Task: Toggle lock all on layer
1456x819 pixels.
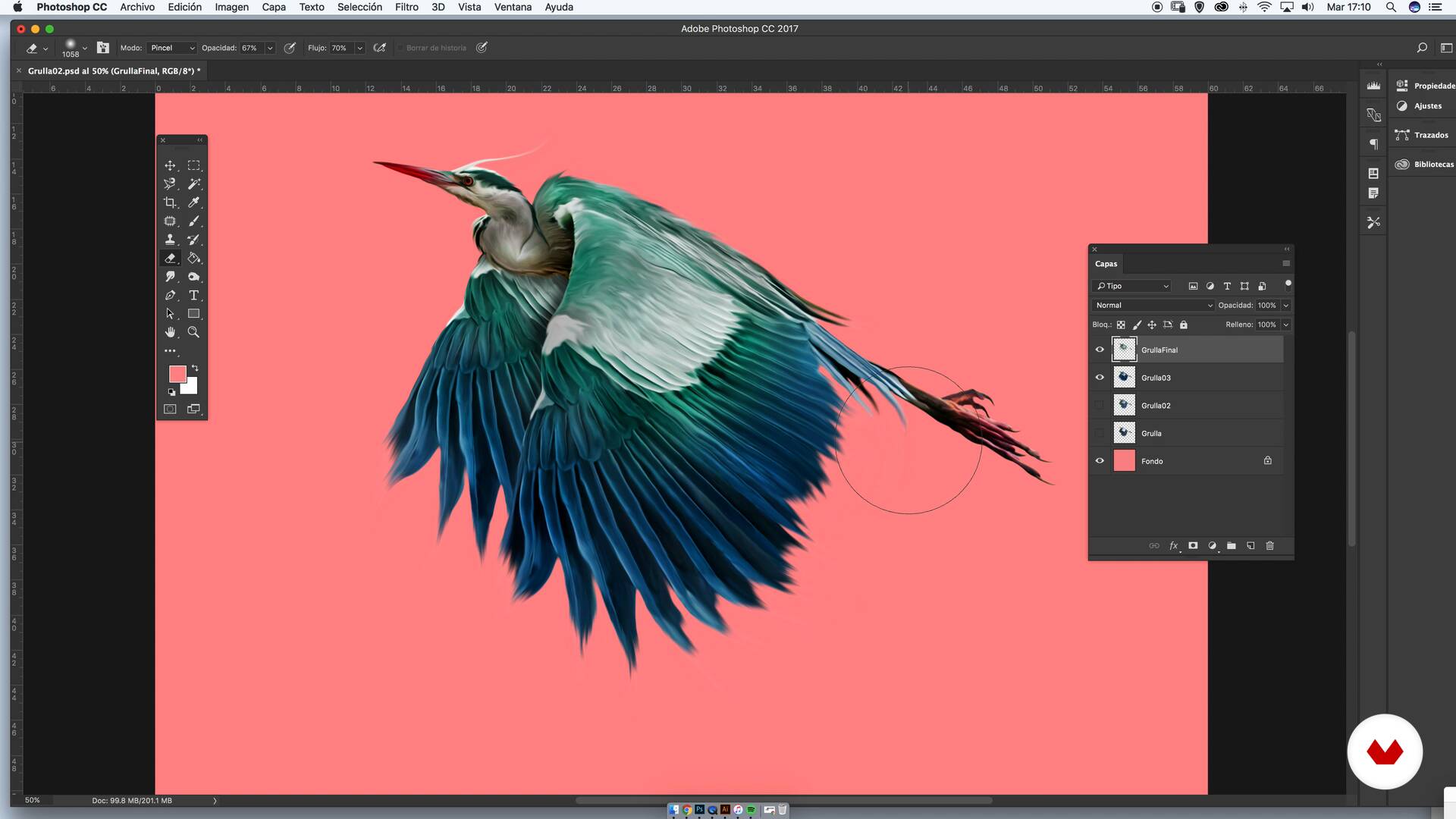Action: [x=1184, y=325]
